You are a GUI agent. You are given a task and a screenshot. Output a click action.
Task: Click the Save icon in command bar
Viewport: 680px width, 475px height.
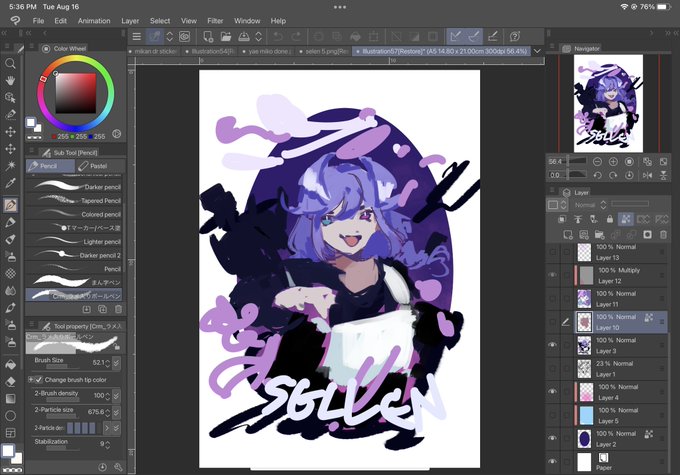pos(244,37)
